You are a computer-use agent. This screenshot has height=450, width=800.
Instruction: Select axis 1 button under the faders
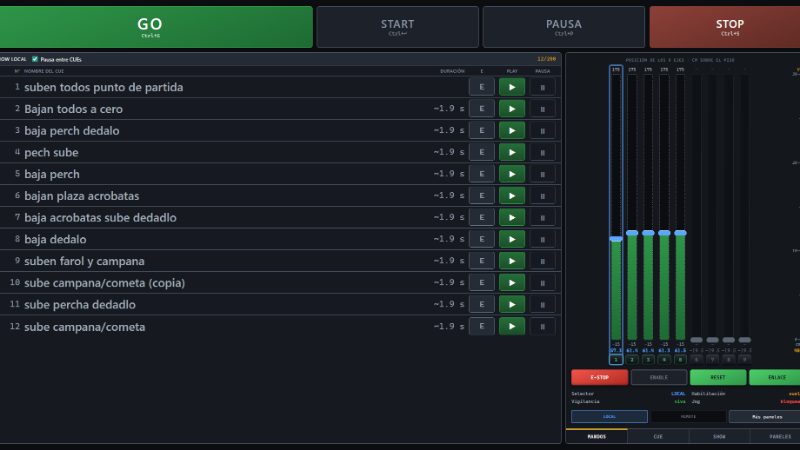coord(616,360)
